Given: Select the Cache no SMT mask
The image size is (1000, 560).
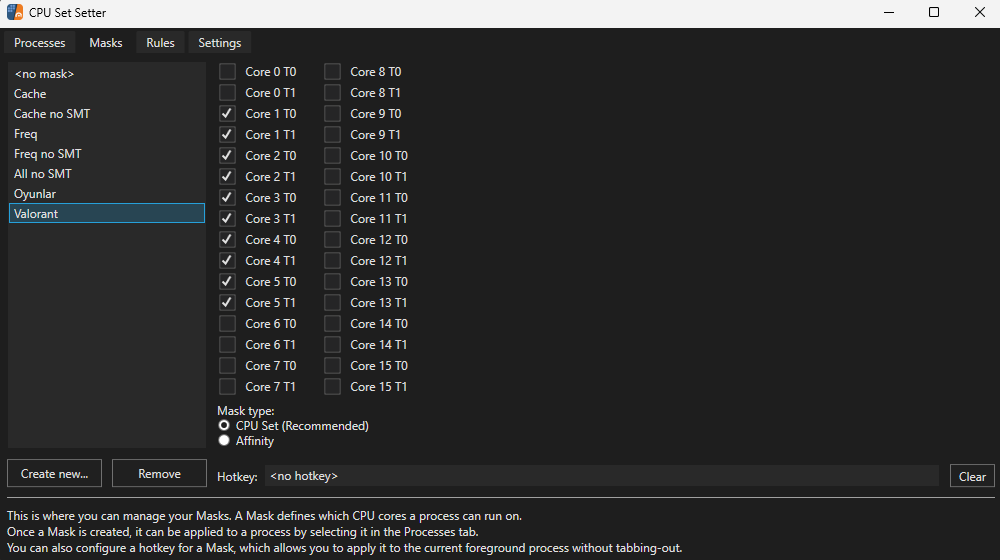Looking at the screenshot, I should click(x=107, y=114).
